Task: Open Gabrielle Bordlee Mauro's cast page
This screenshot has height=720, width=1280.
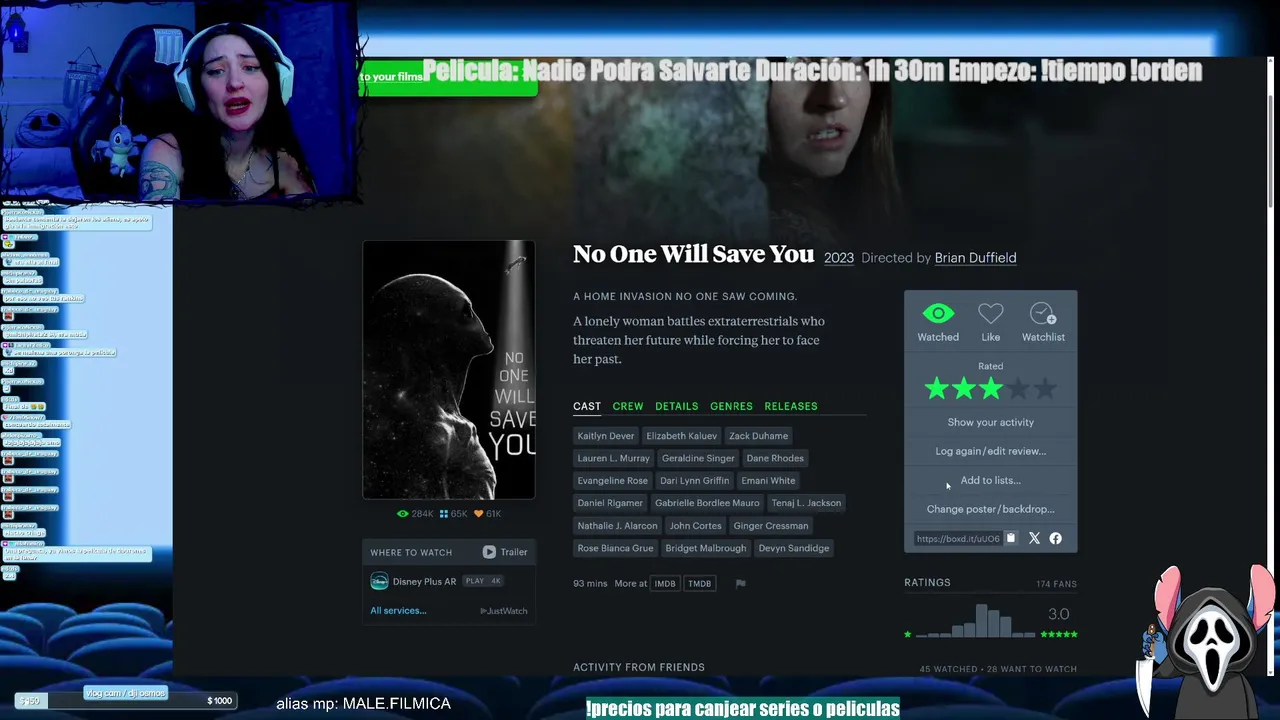Action: point(707,503)
